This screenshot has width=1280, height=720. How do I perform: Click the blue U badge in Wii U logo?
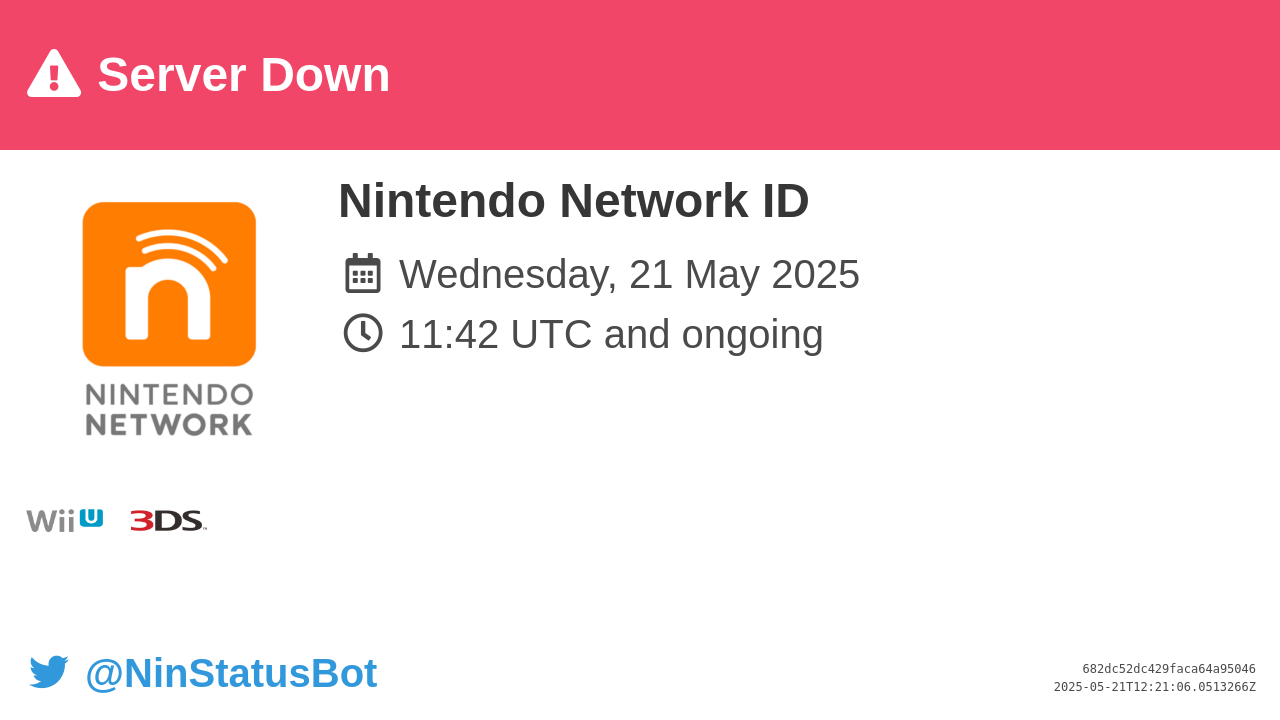pyautogui.click(x=91, y=518)
